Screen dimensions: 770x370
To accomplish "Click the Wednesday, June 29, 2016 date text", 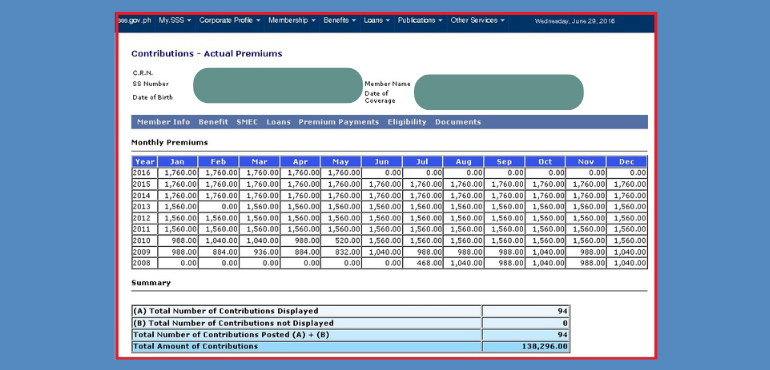I will pyautogui.click(x=575, y=21).
